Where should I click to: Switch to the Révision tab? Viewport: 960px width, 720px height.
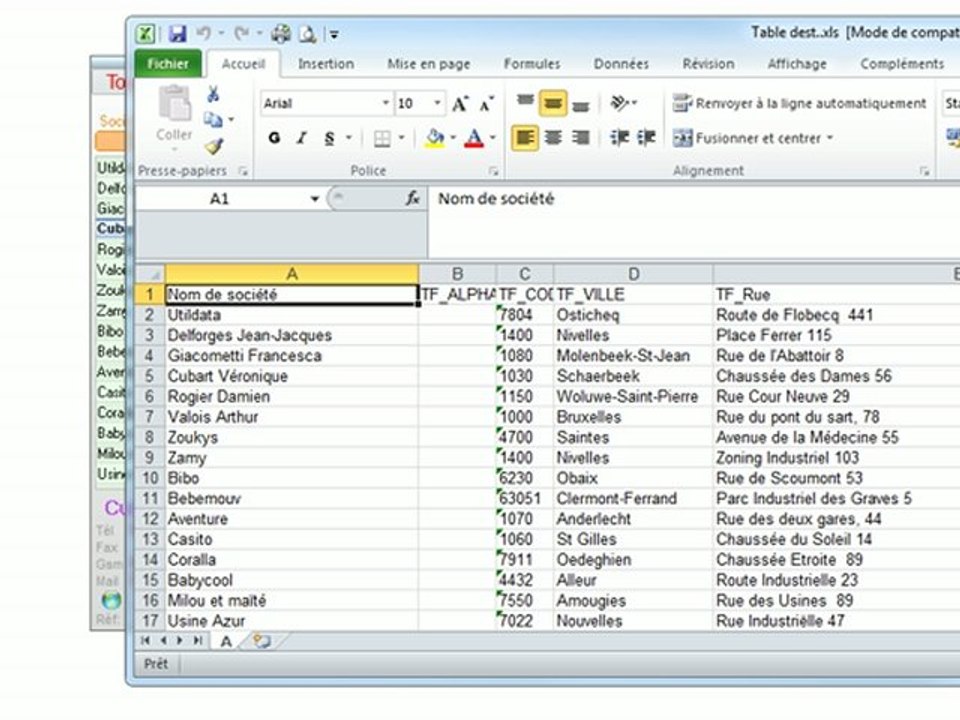click(708, 64)
